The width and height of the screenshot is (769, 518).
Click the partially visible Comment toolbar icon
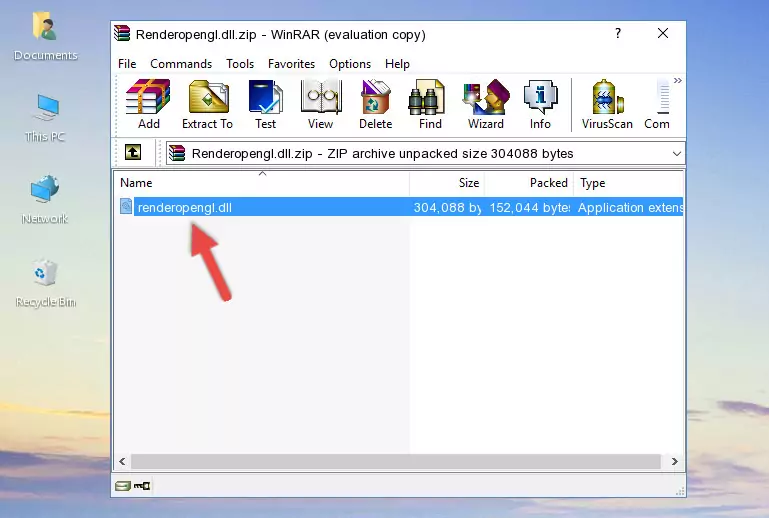(657, 104)
